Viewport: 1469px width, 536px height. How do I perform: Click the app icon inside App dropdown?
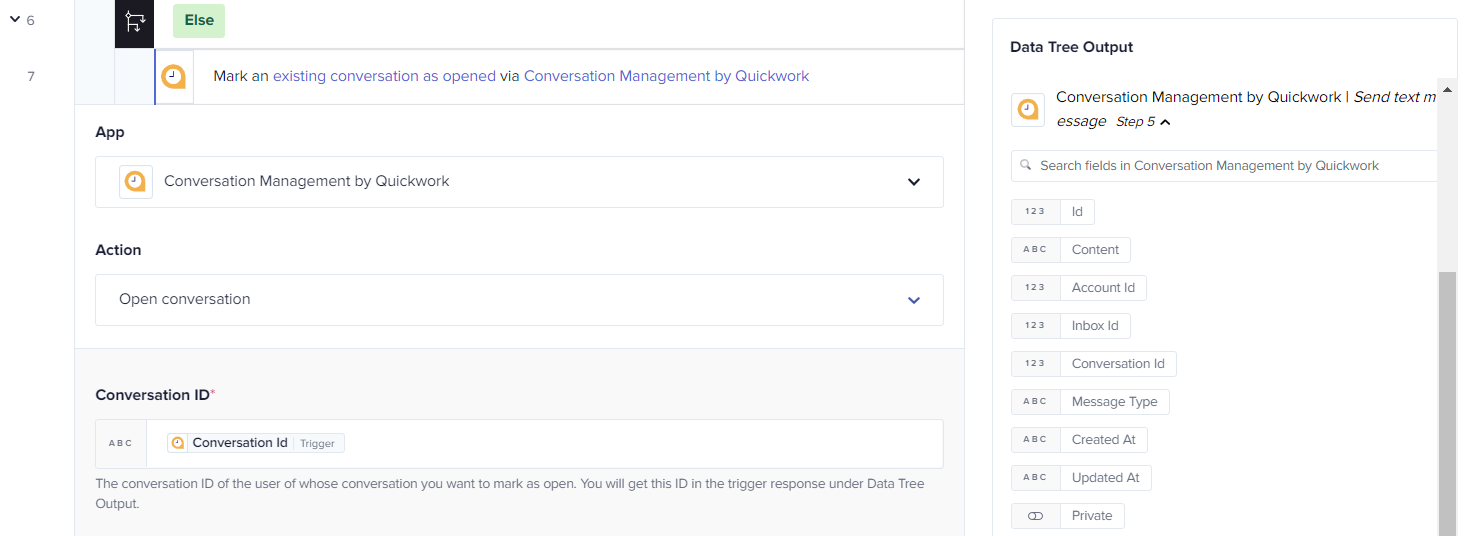click(x=136, y=182)
